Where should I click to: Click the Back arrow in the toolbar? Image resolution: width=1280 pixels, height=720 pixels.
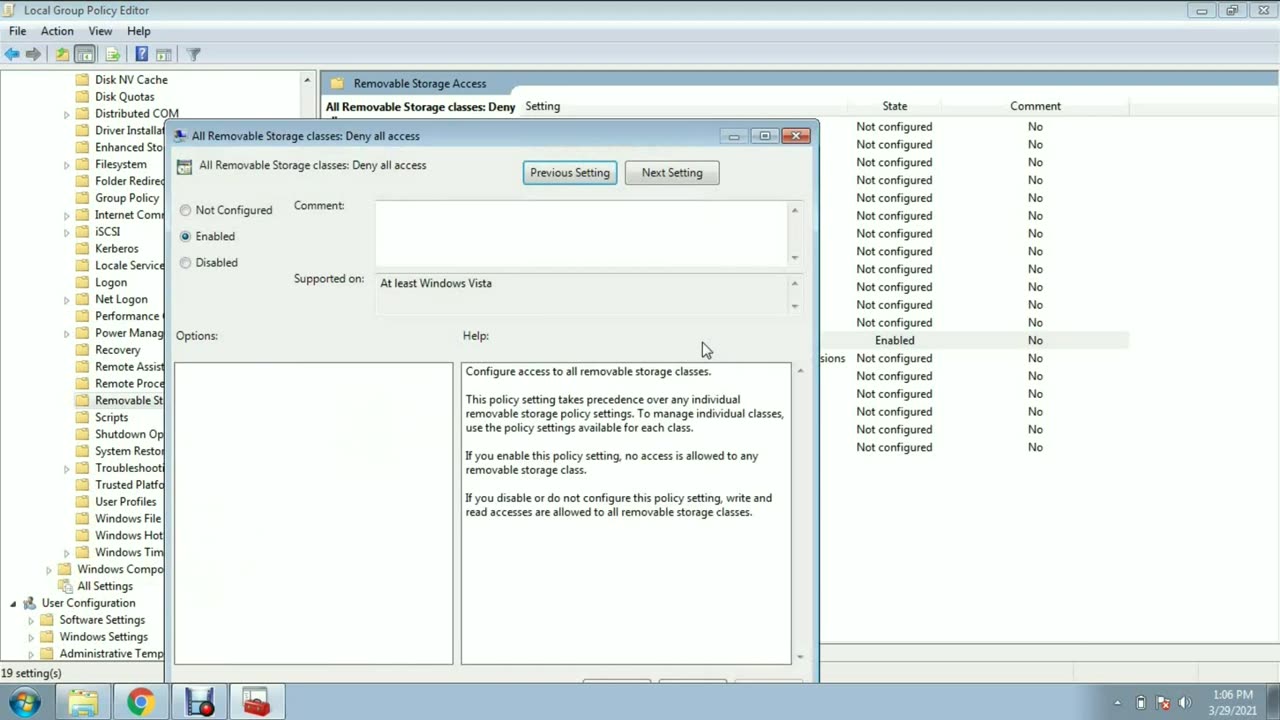12,54
